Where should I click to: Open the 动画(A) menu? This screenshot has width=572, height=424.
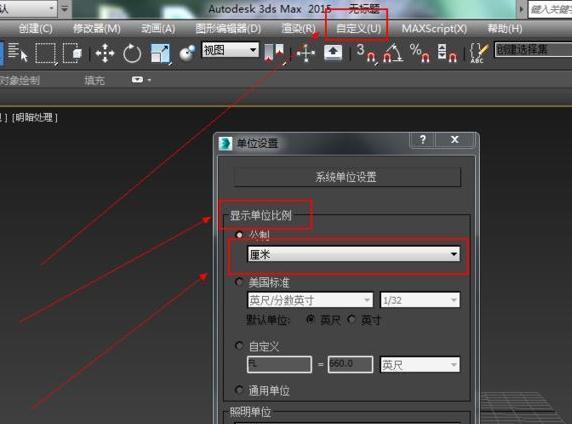tap(158, 28)
